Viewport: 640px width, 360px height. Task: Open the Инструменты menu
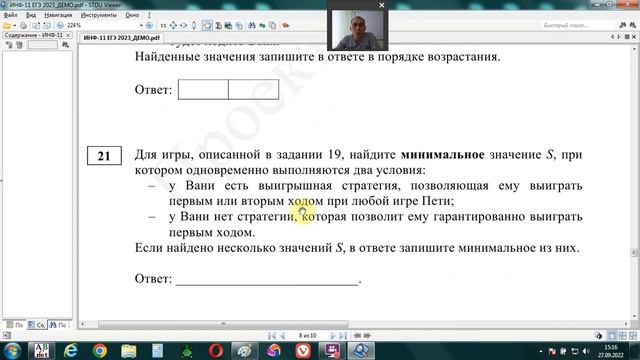tap(98, 15)
